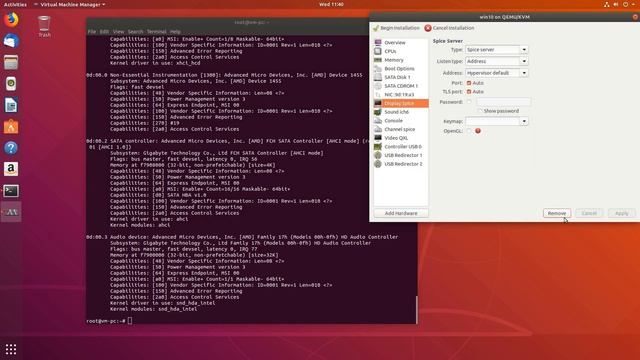Viewport: 640px width, 360px height.
Task: Select Boot Options in hardware list
Action: [x=401, y=69]
